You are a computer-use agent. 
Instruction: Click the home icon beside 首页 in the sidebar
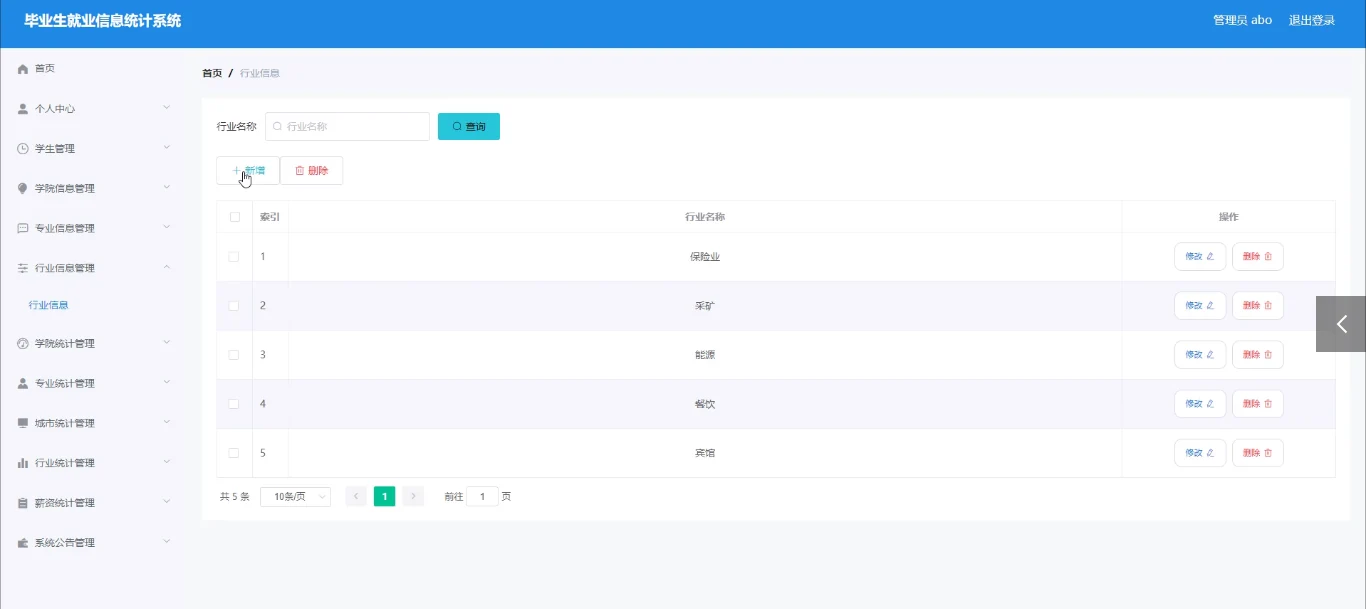pos(23,69)
